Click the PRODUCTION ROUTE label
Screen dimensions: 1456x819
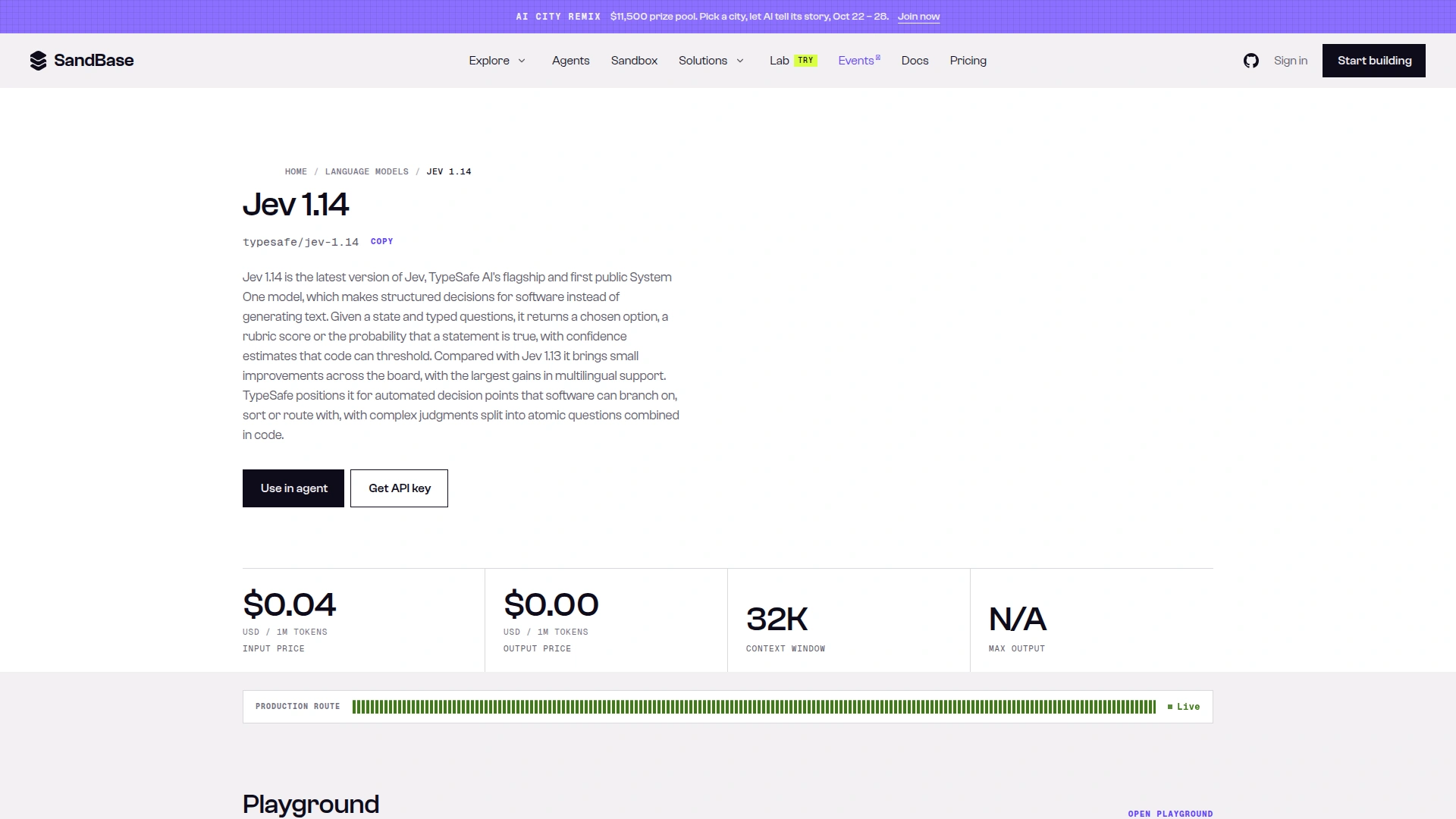(x=297, y=707)
